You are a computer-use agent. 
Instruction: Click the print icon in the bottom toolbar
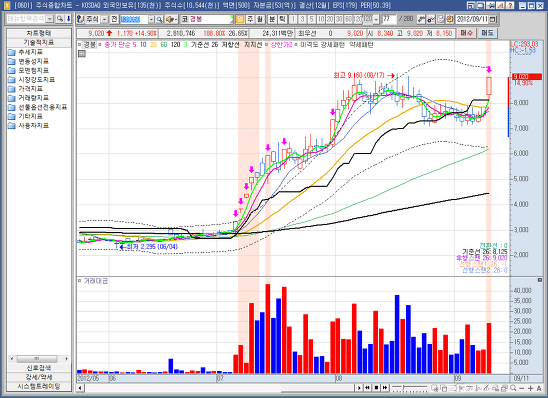(x=504, y=388)
